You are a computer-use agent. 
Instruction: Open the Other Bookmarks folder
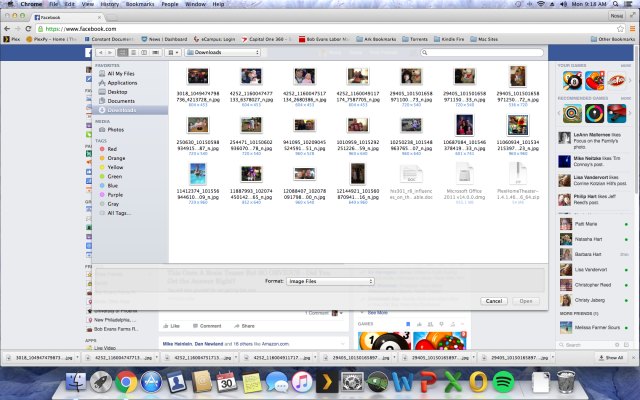613,39
